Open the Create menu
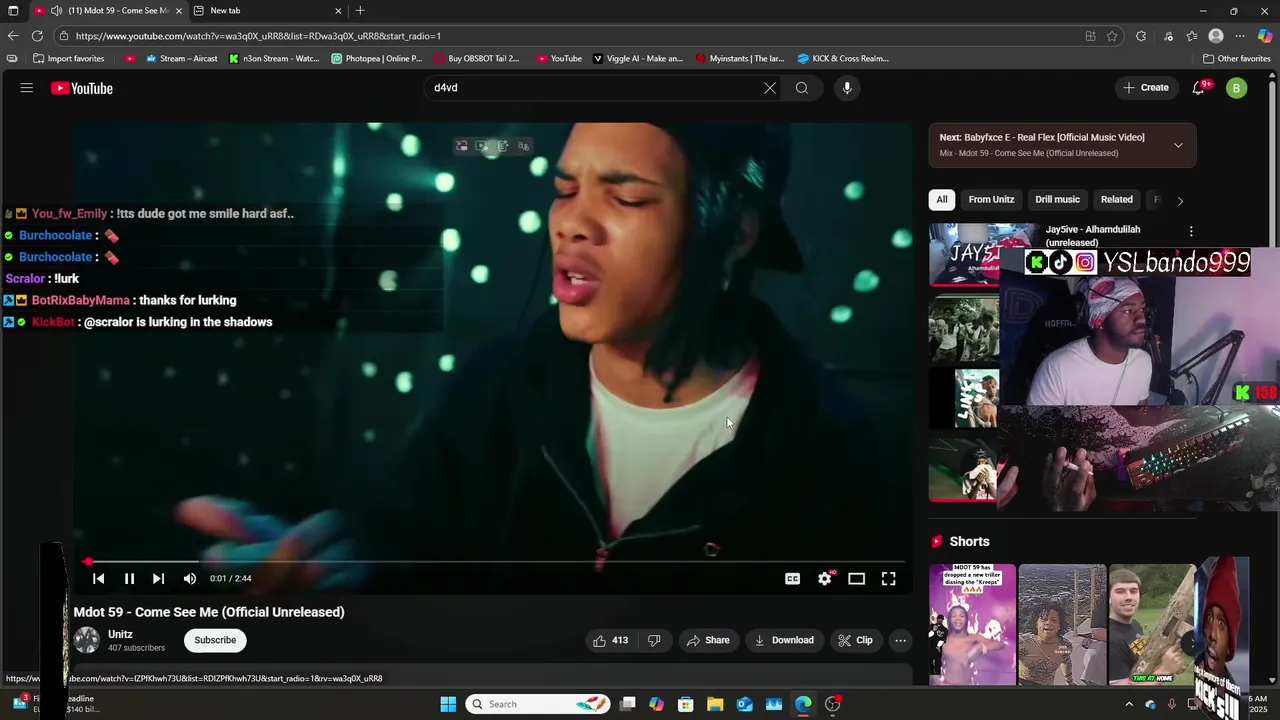This screenshot has height=720, width=1280. (x=1146, y=88)
